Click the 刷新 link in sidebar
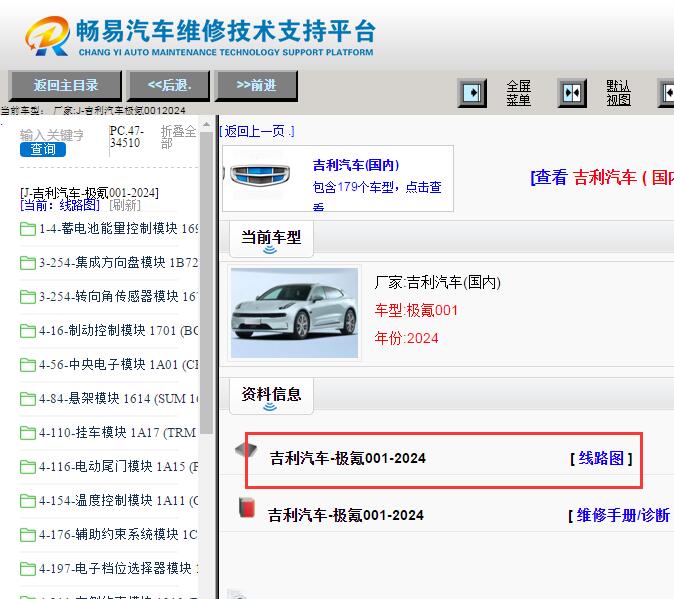 125,205
